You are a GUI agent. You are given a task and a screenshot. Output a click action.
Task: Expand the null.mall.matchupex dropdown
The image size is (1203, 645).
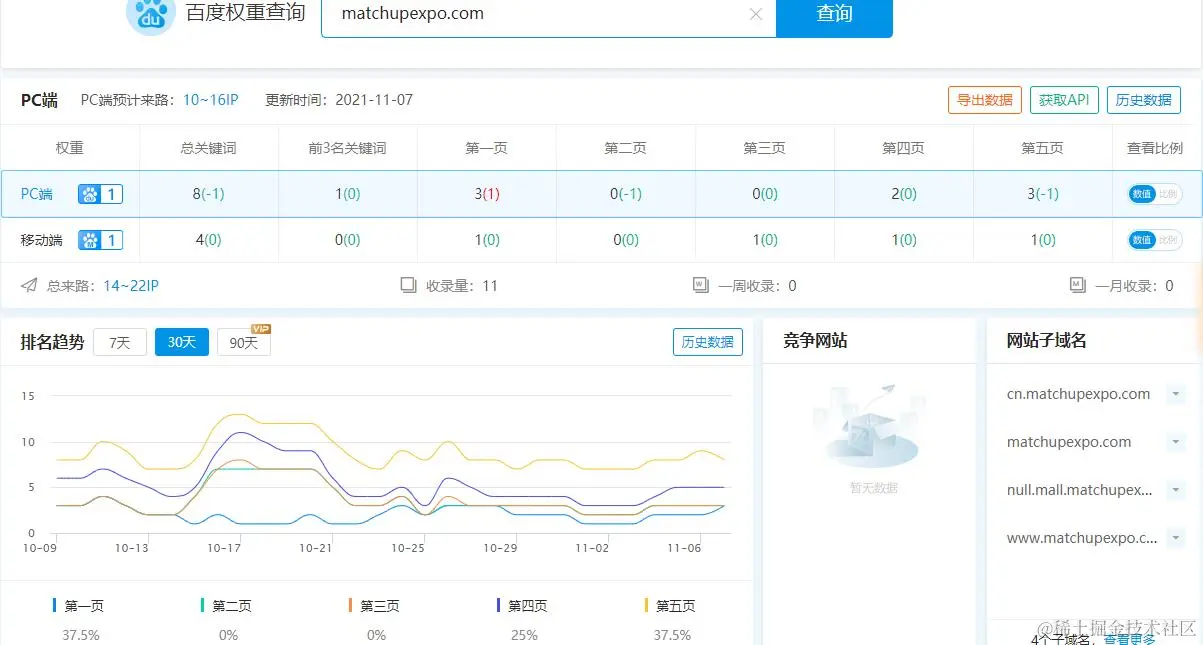click(1176, 490)
